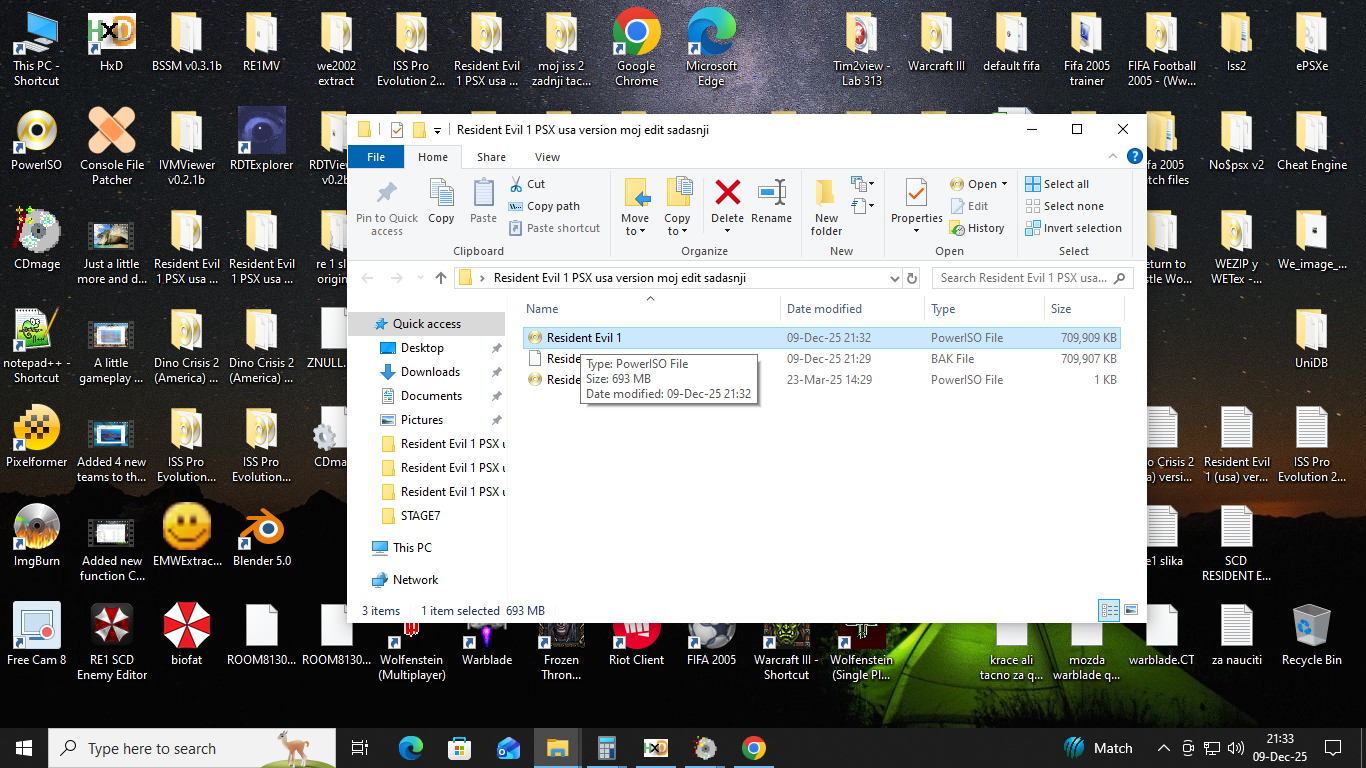1366x768 pixels.
Task: Switch to the Share ribbon tab
Action: 491,157
